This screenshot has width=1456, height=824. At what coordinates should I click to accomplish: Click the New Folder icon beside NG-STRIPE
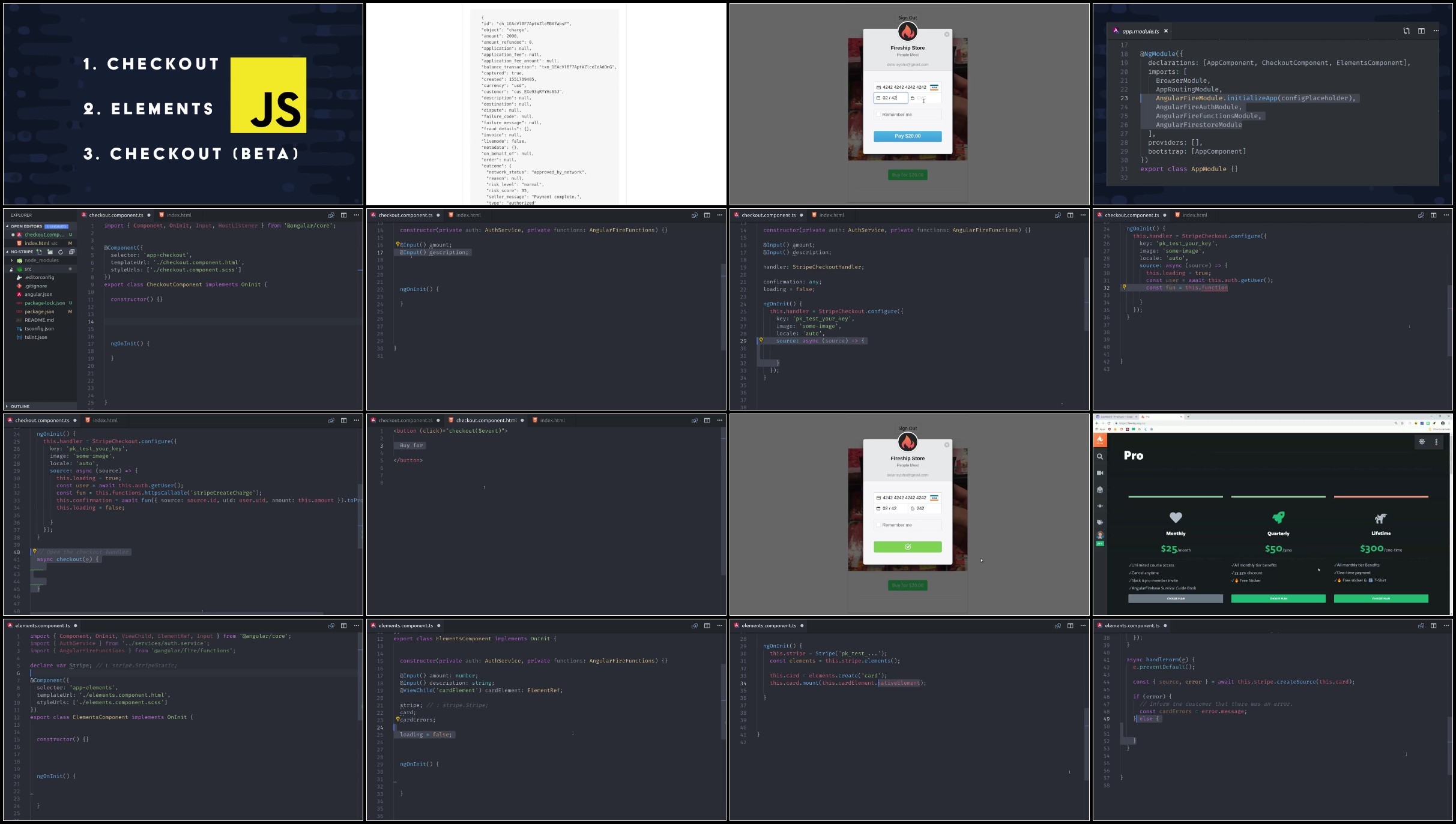[x=50, y=252]
